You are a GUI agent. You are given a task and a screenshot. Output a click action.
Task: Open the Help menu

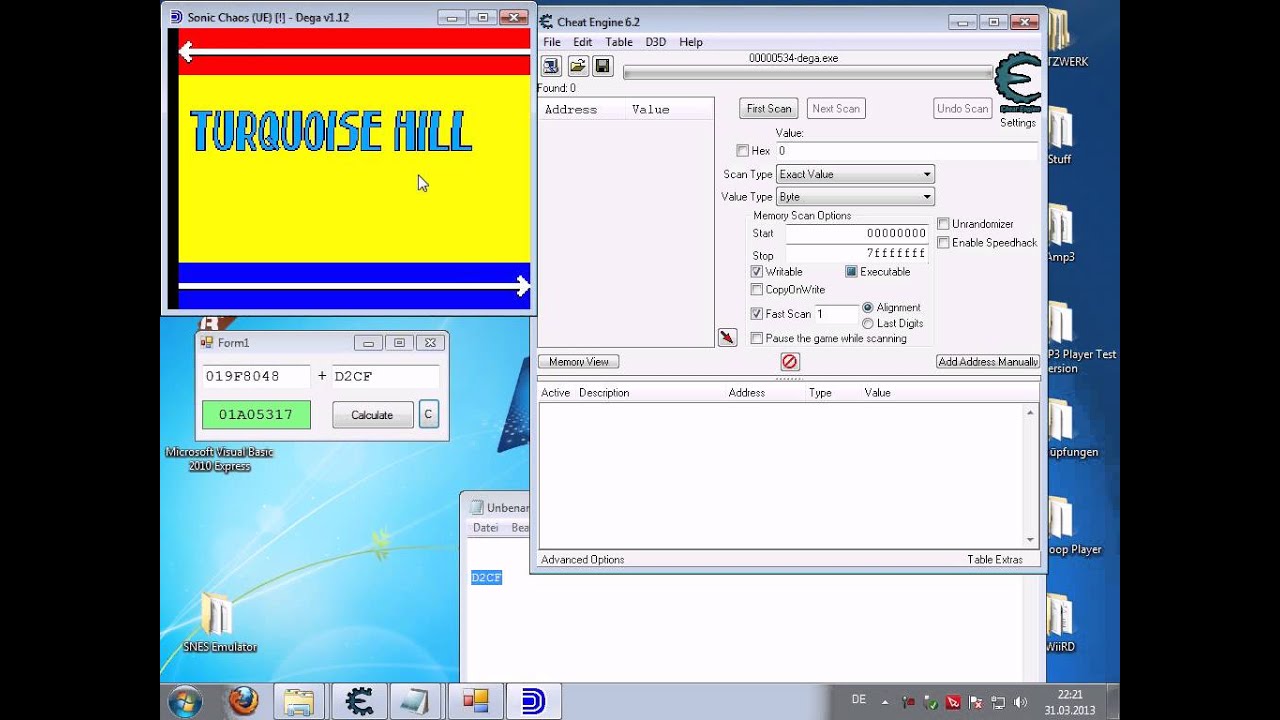[691, 42]
